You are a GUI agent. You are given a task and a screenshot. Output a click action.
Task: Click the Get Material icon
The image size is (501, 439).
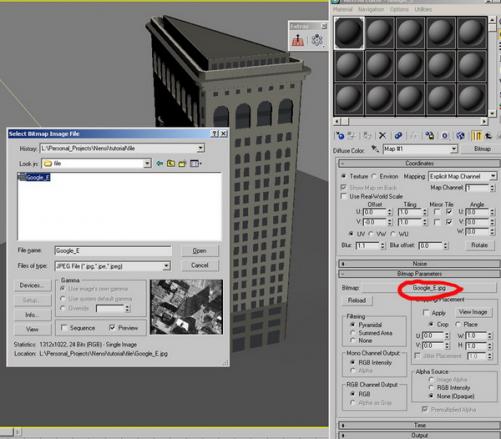point(340,136)
